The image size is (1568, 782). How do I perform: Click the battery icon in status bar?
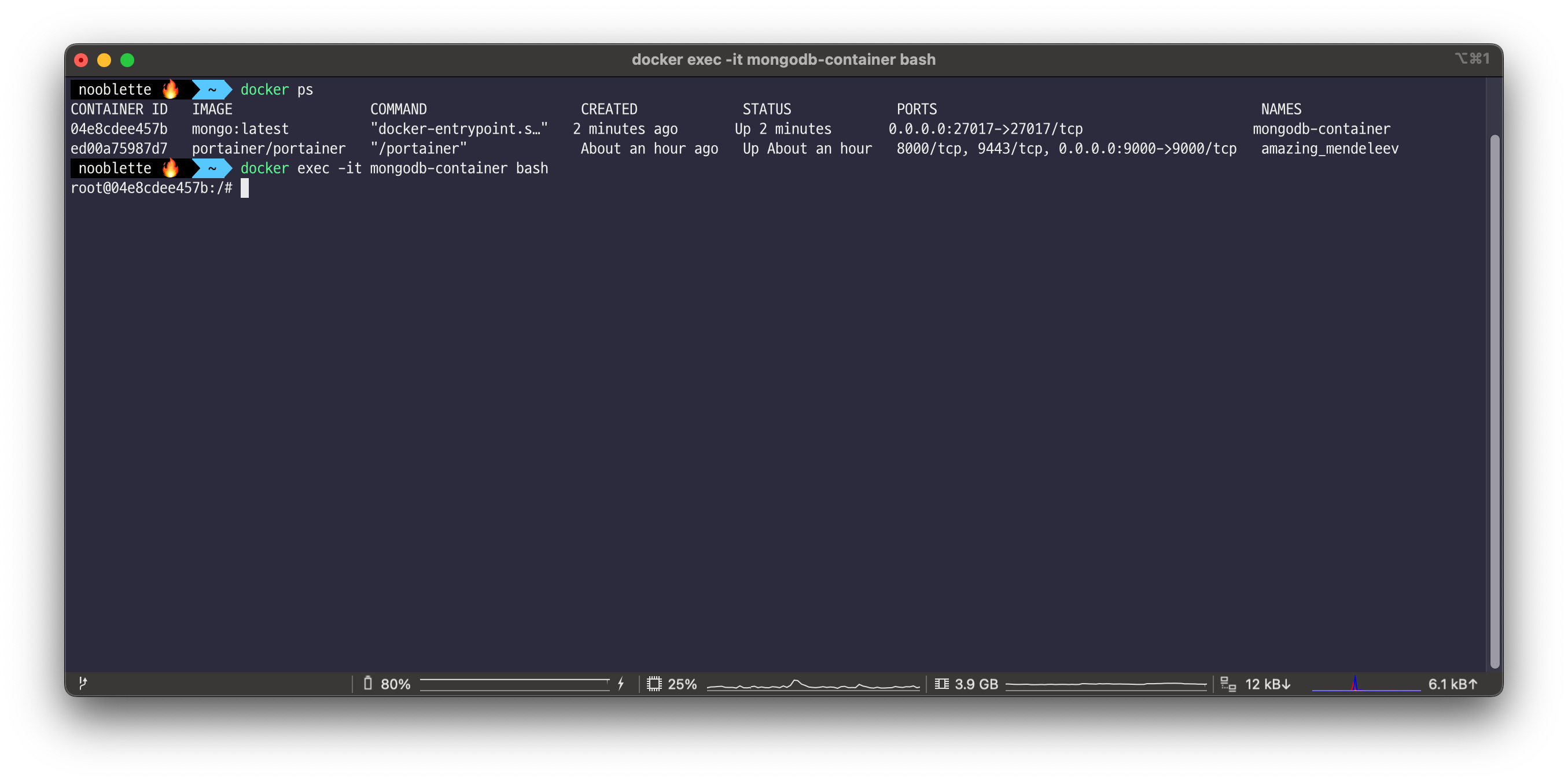coord(367,684)
